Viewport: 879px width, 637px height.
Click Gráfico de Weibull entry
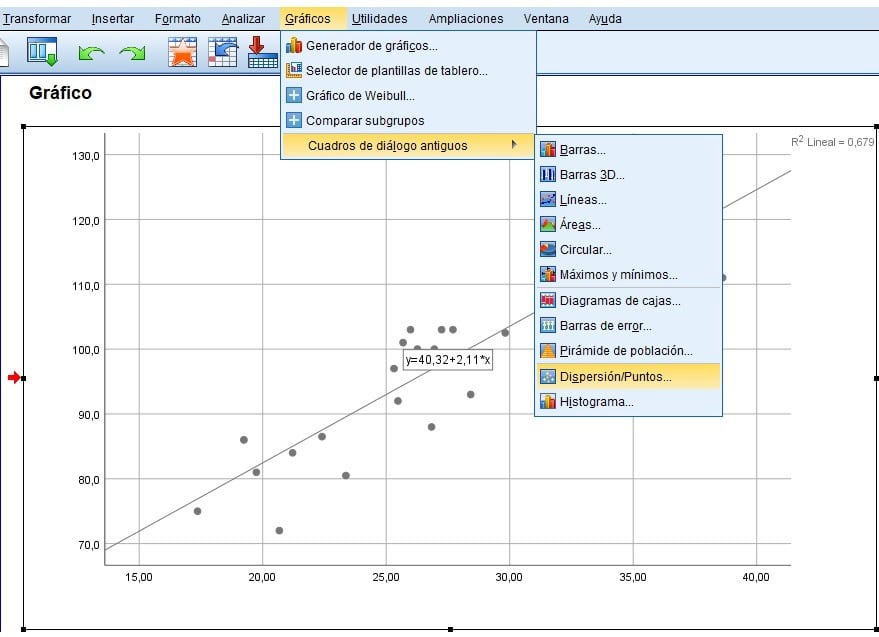tap(360, 96)
